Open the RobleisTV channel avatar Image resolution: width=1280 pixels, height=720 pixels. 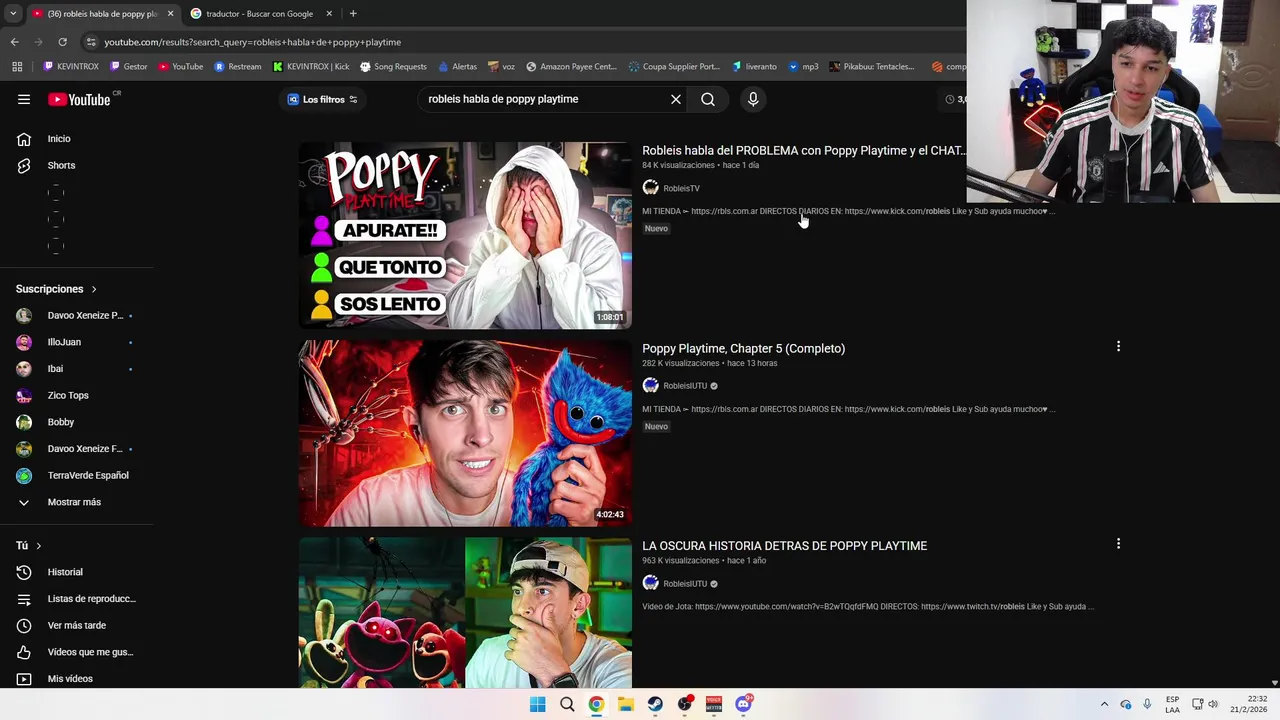pos(650,188)
